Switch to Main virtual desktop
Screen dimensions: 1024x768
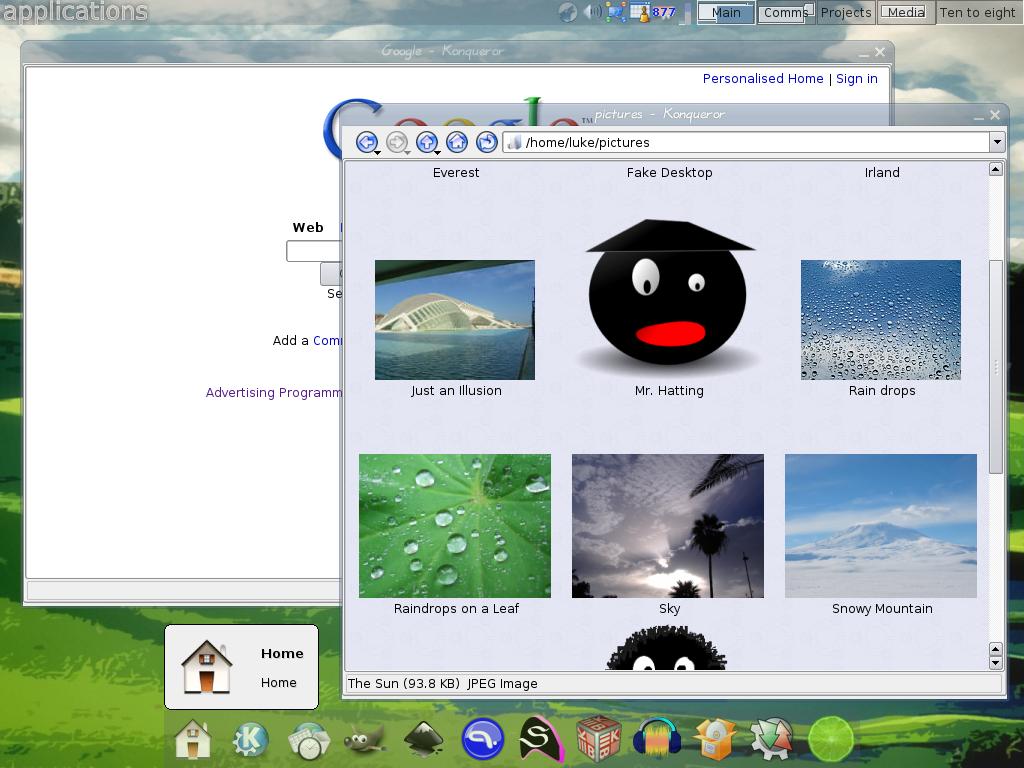(x=726, y=12)
